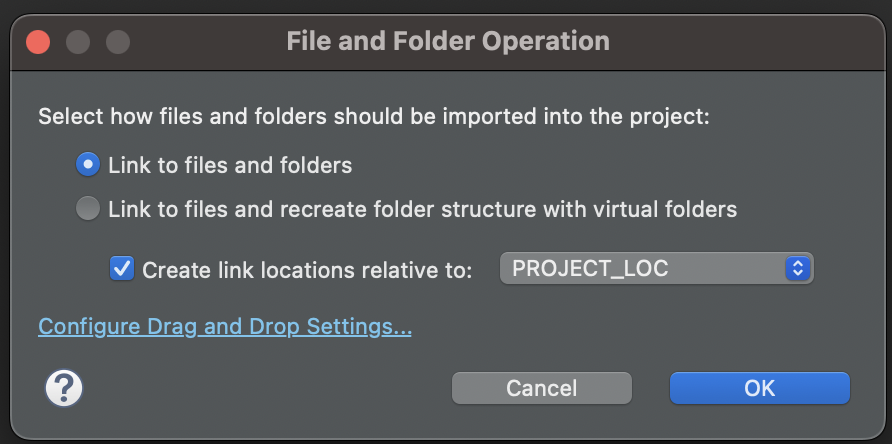
Task: Click the help question mark icon
Action: tap(64, 388)
